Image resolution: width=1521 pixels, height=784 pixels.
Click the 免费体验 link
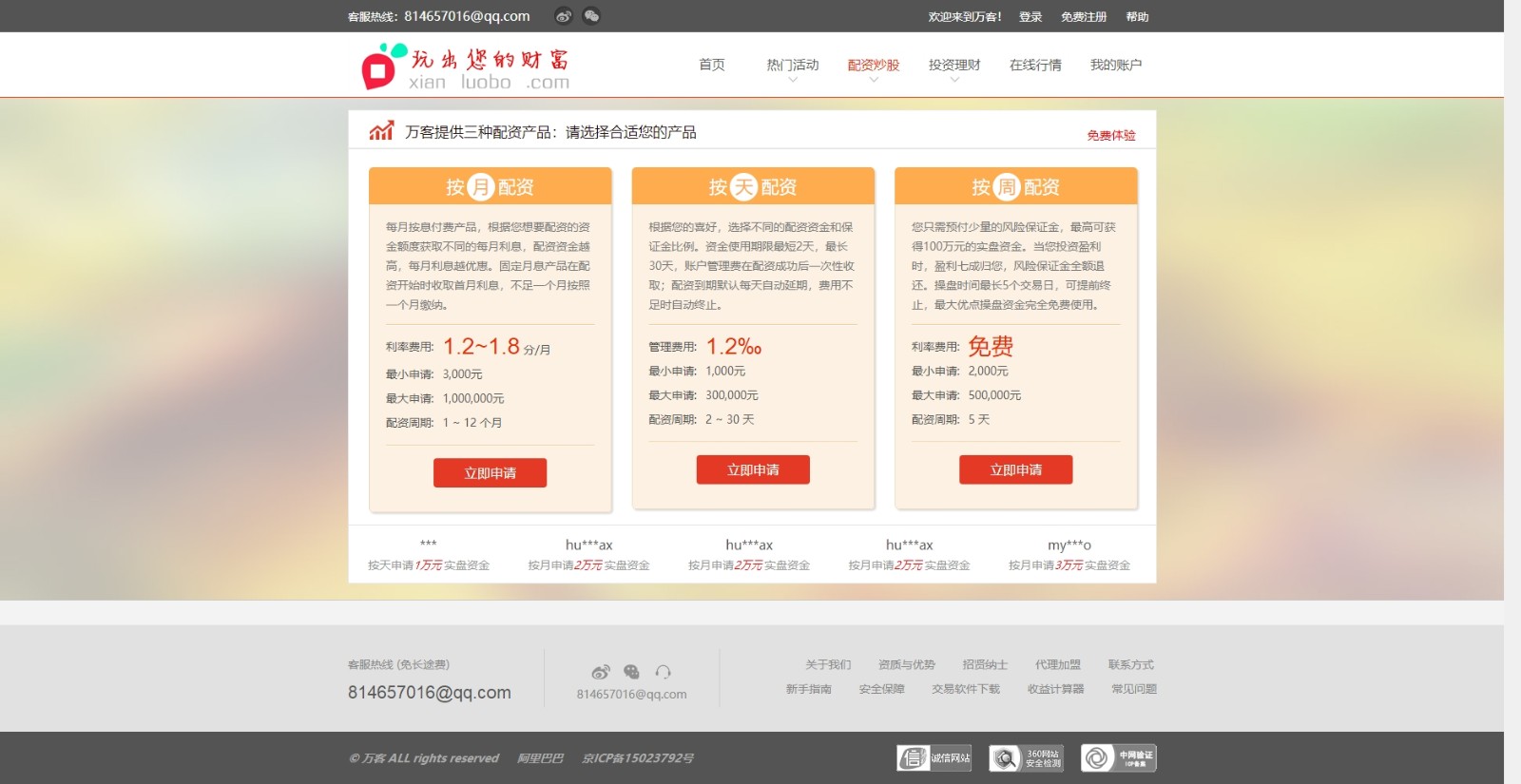(x=1111, y=135)
